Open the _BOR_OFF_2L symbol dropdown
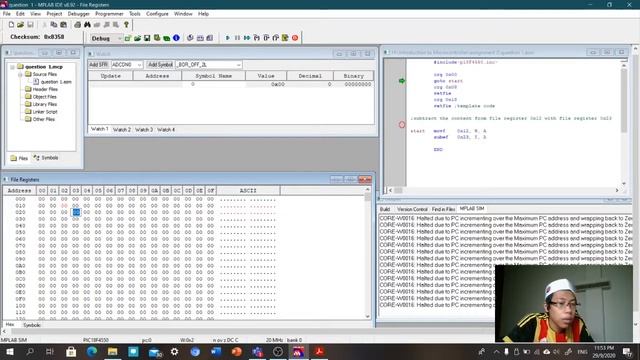This screenshot has width=640, height=360. pyautogui.click(x=238, y=65)
